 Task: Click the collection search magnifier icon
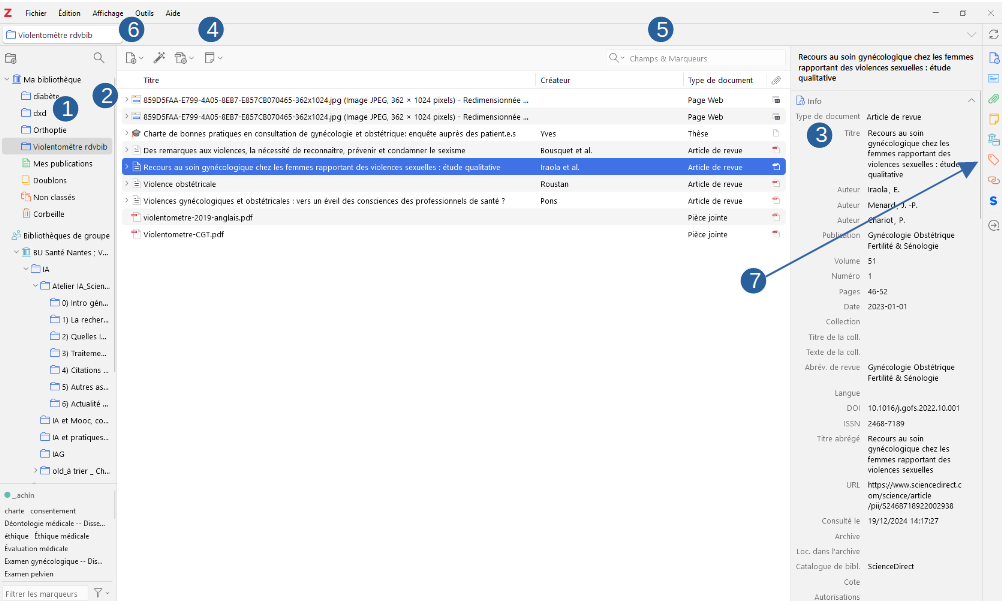pos(99,58)
